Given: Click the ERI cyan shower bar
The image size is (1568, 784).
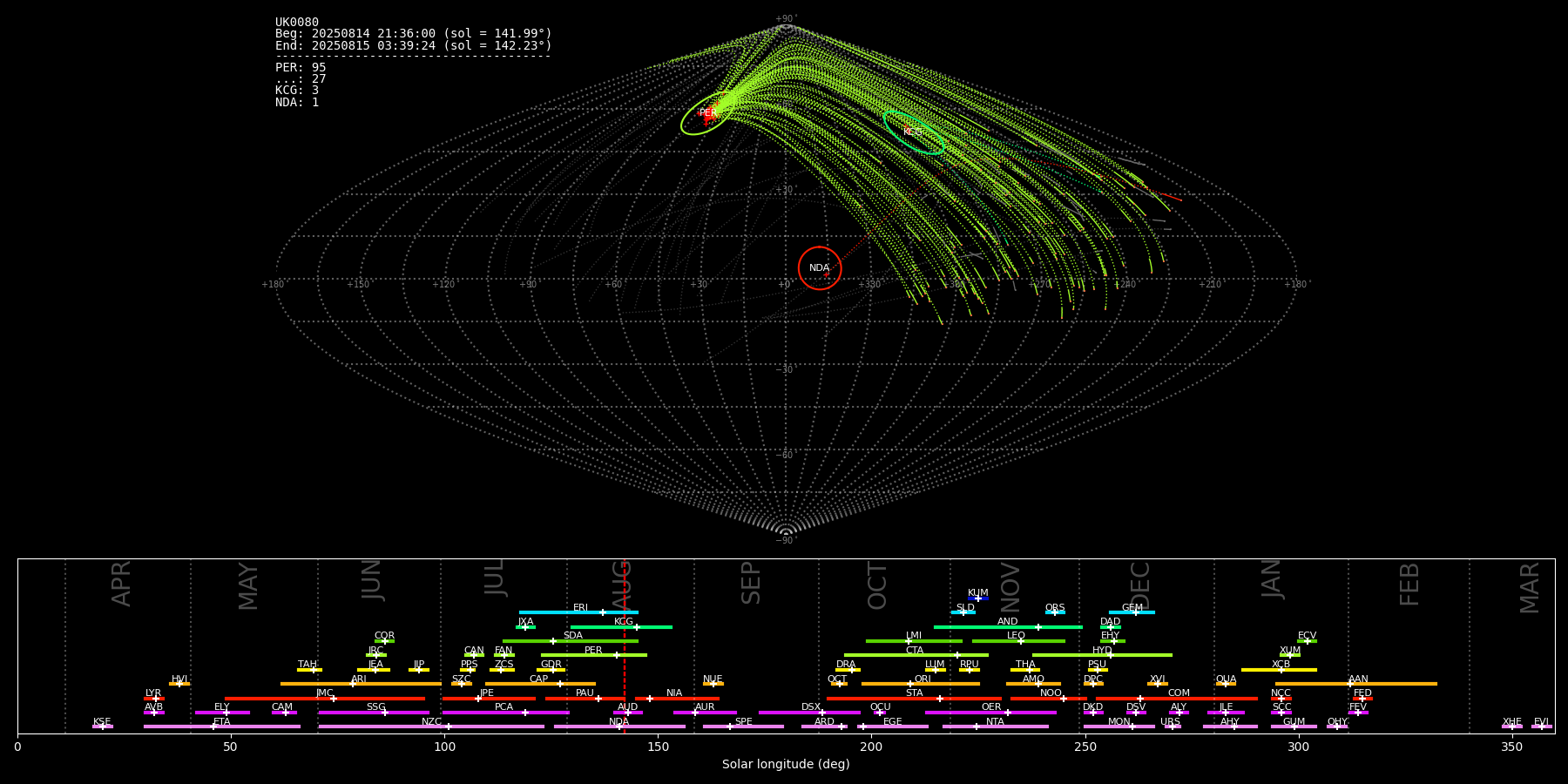Looking at the screenshot, I should point(578,612).
